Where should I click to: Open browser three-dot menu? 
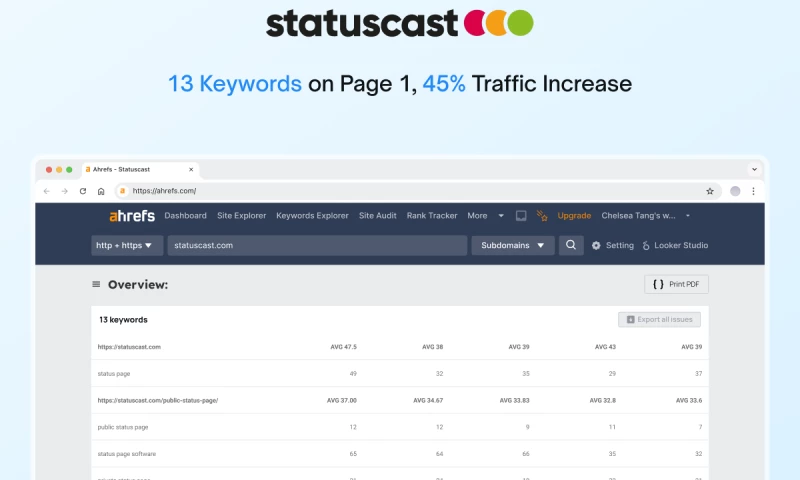click(x=754, y=191)
